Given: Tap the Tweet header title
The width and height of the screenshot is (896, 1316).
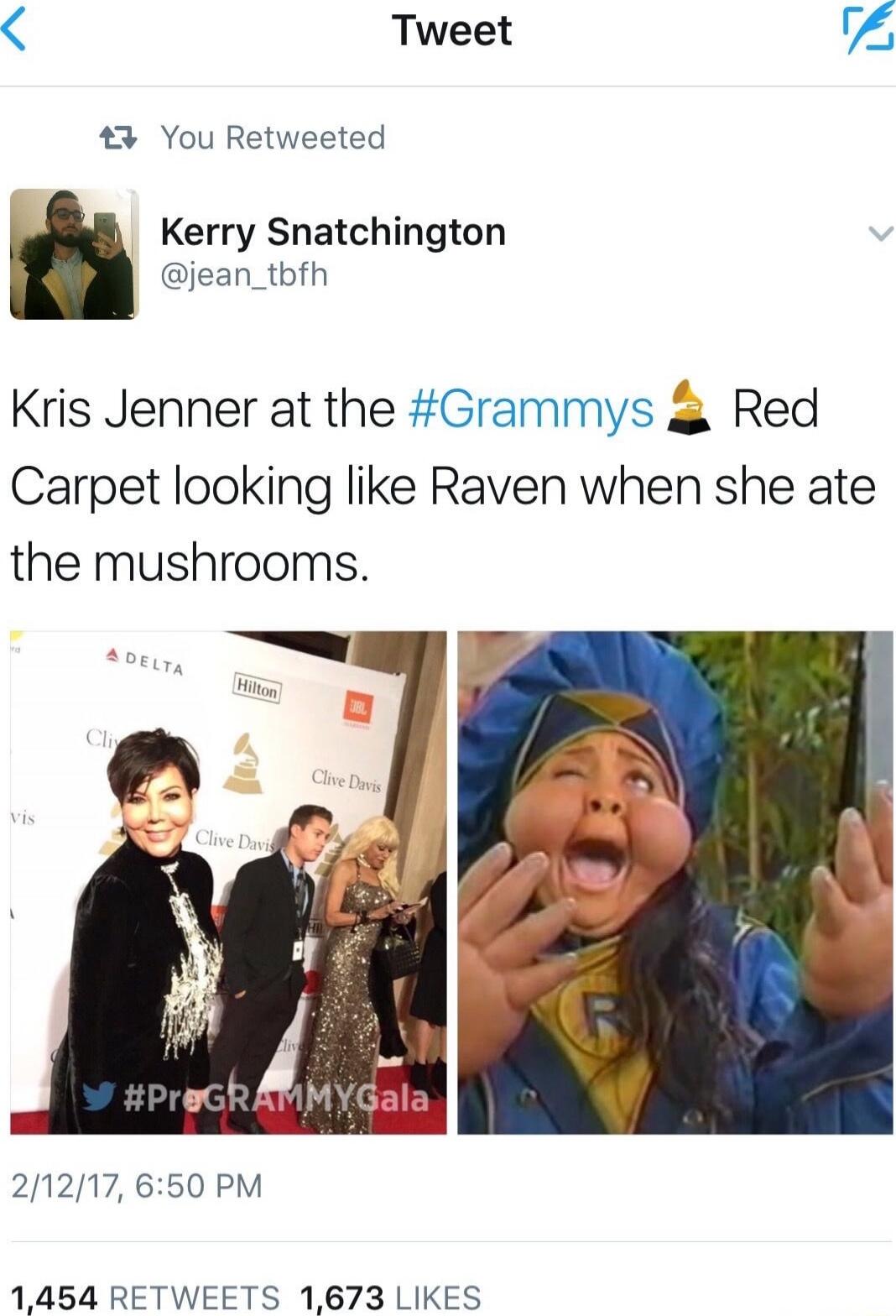Looking at the screenshot, I should click(x=451, y=31).
